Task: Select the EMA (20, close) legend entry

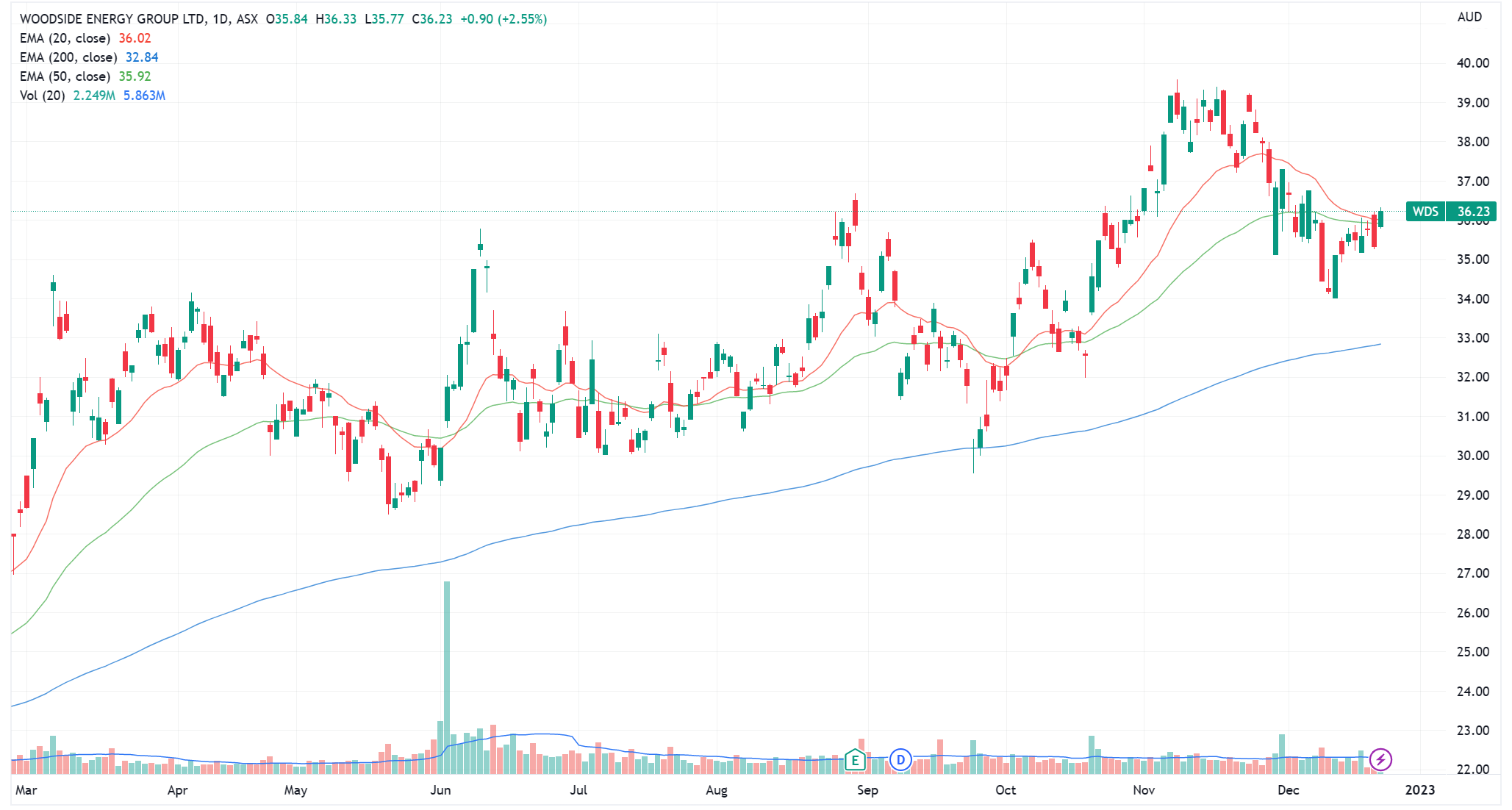Action: (x=65, y=38)
